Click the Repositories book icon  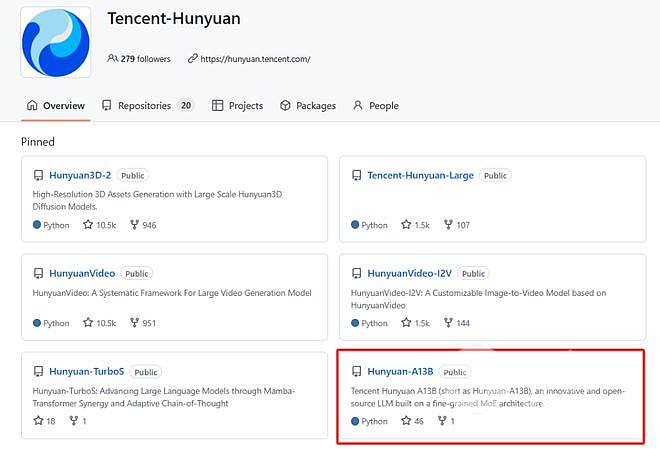pos(106,105)
